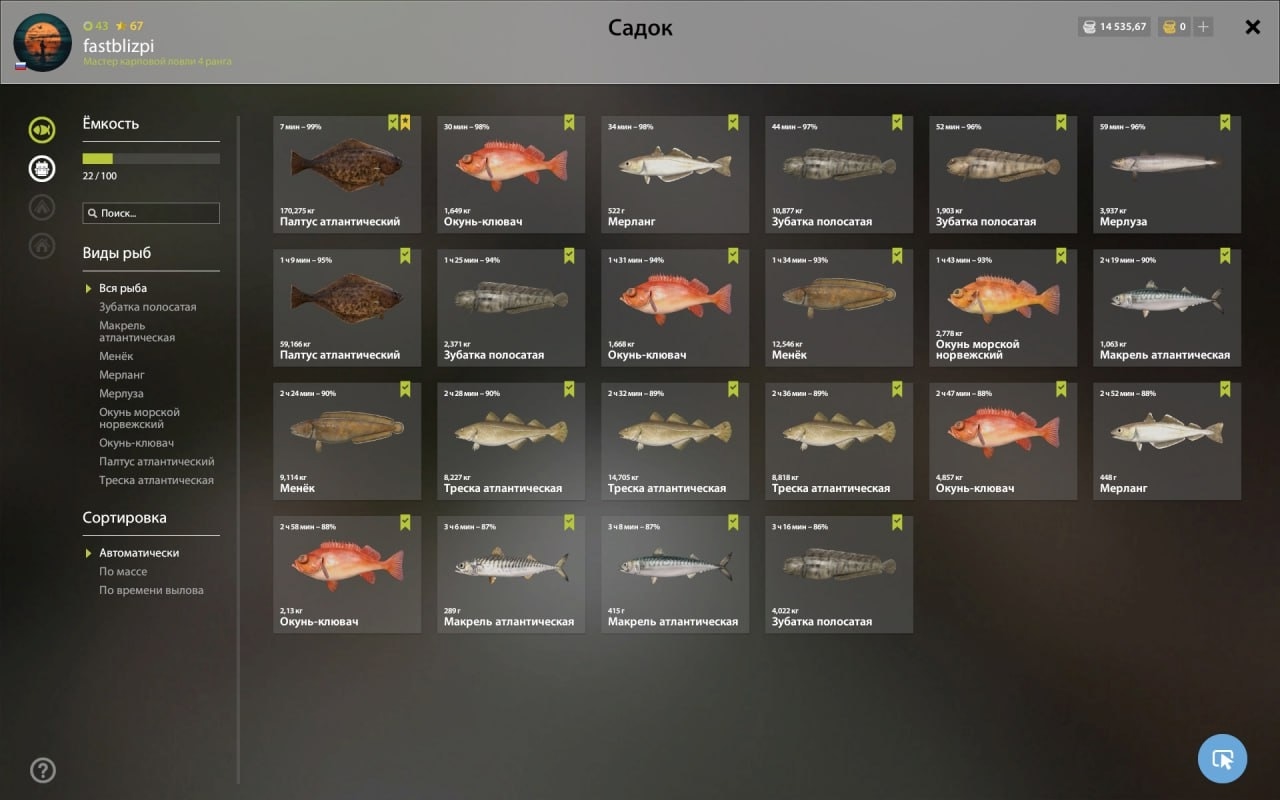The height and width of the screenshot is (800, 1280).
Task: Sort fish by По массе
Action: pos(123,572)
